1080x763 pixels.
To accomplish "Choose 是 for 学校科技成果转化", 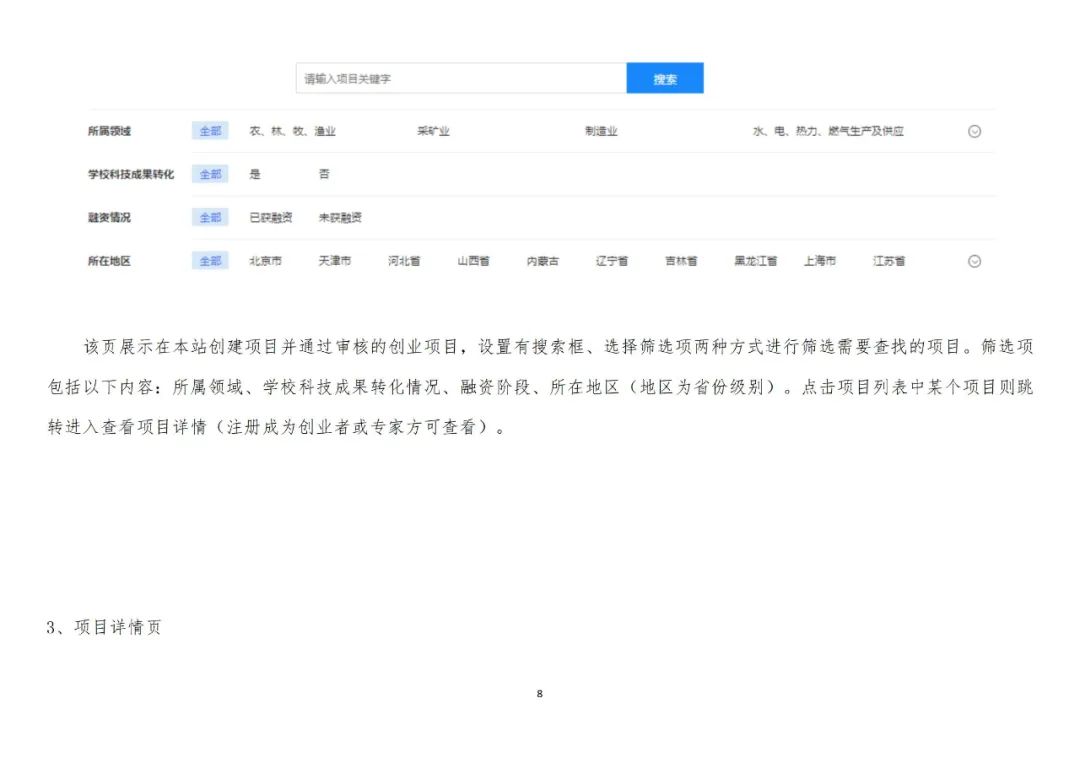I will point(255,174).
